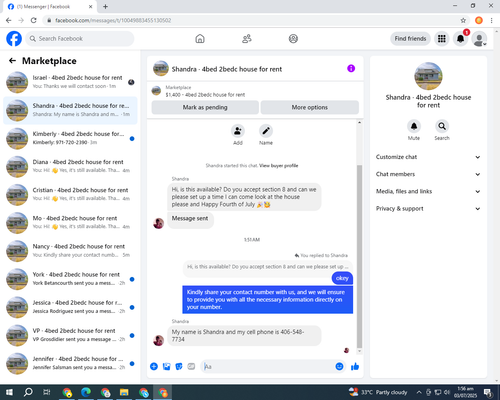Viewport: 500px width, 400px height.
Task: Choose a GIF icon
Action: 191,367
